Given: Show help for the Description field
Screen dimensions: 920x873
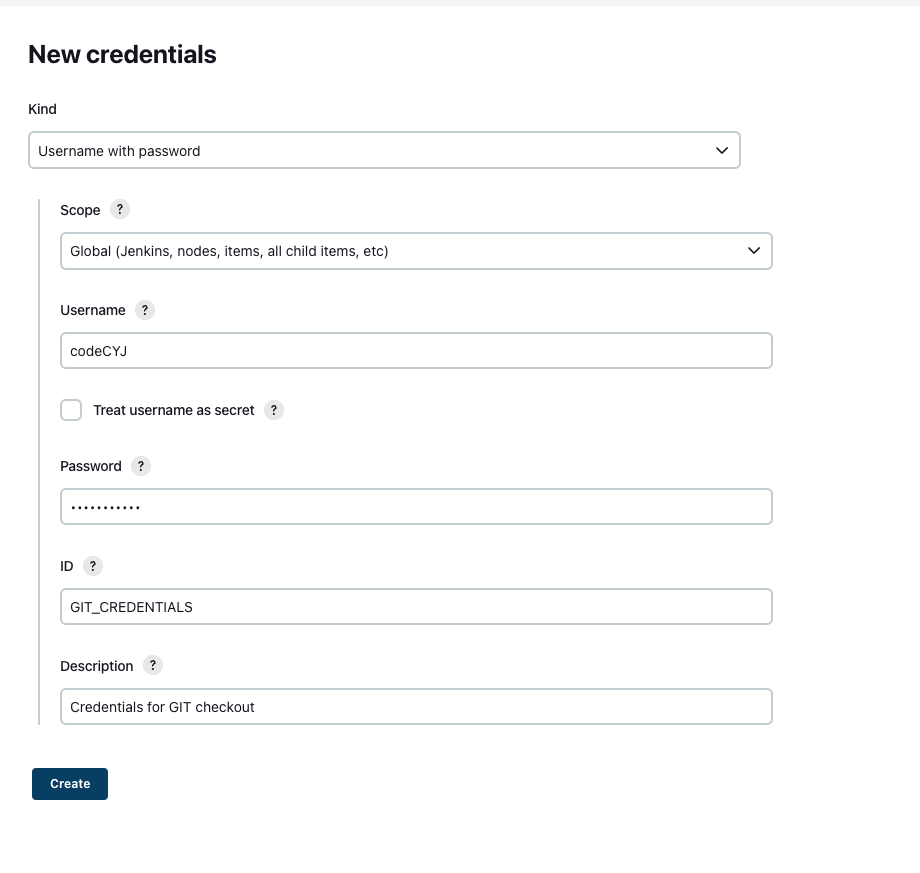Looking at the screenshot, I should pyautogui.click(x=153, y=665).
